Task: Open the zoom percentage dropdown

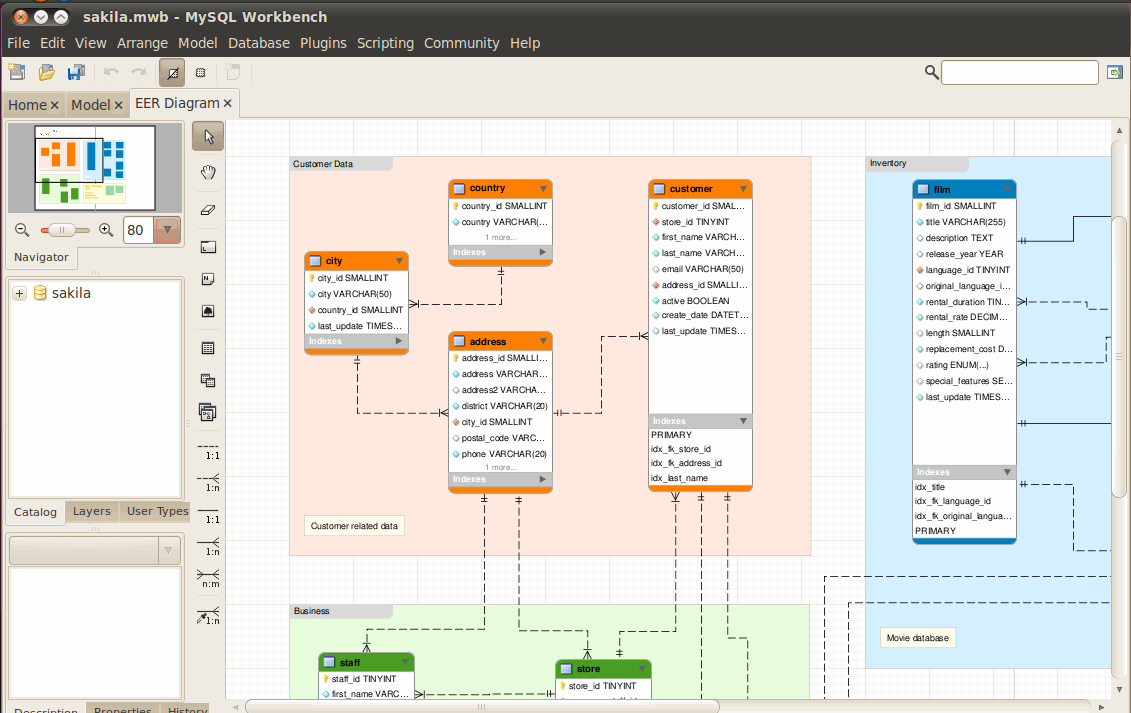Action: tap(167, 230)
